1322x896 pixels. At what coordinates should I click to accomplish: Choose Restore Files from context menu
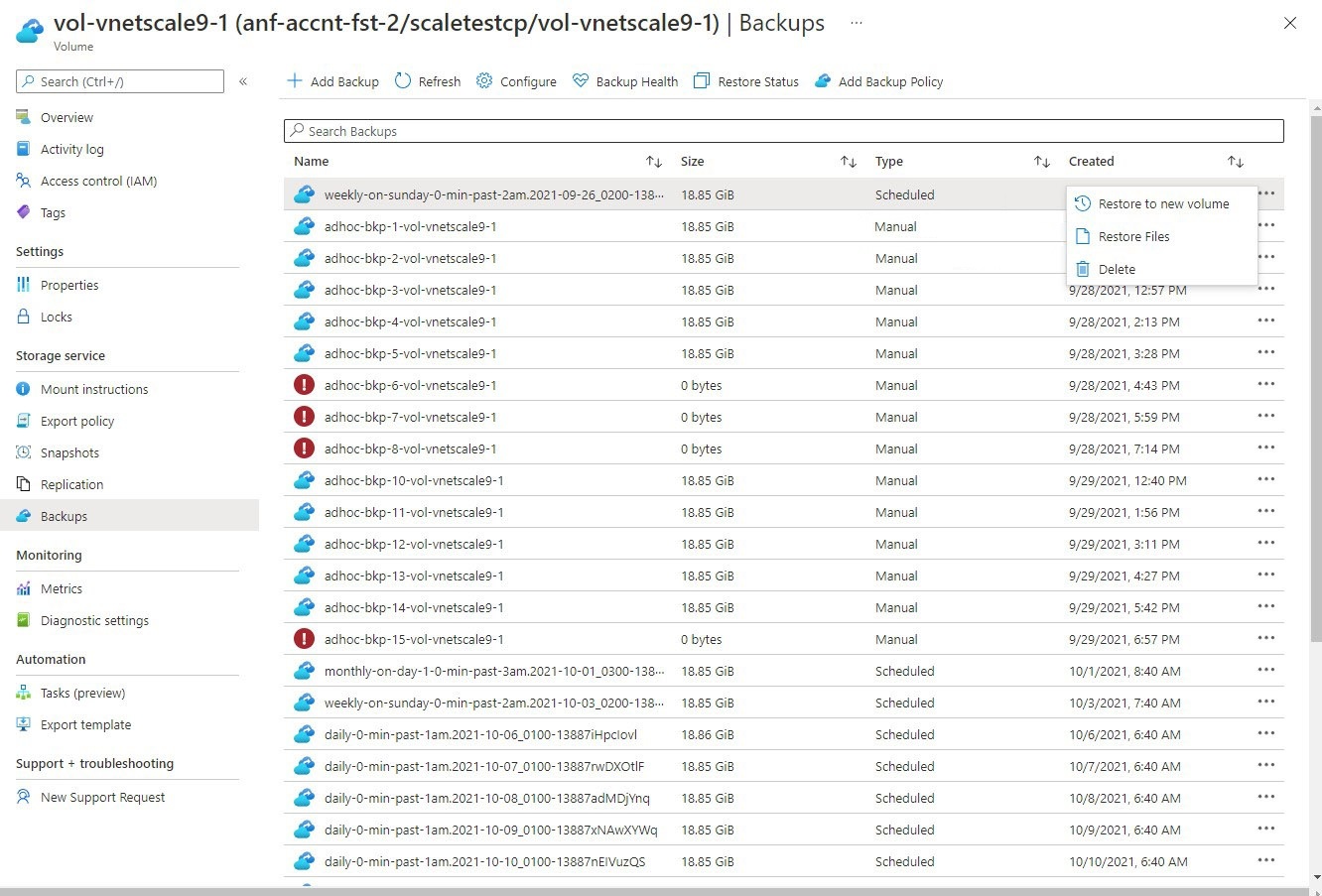(1133, 236)
